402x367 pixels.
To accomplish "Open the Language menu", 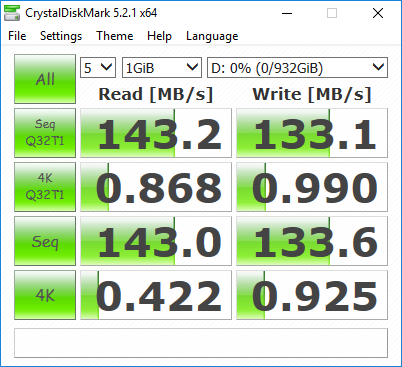I will 212,36.
